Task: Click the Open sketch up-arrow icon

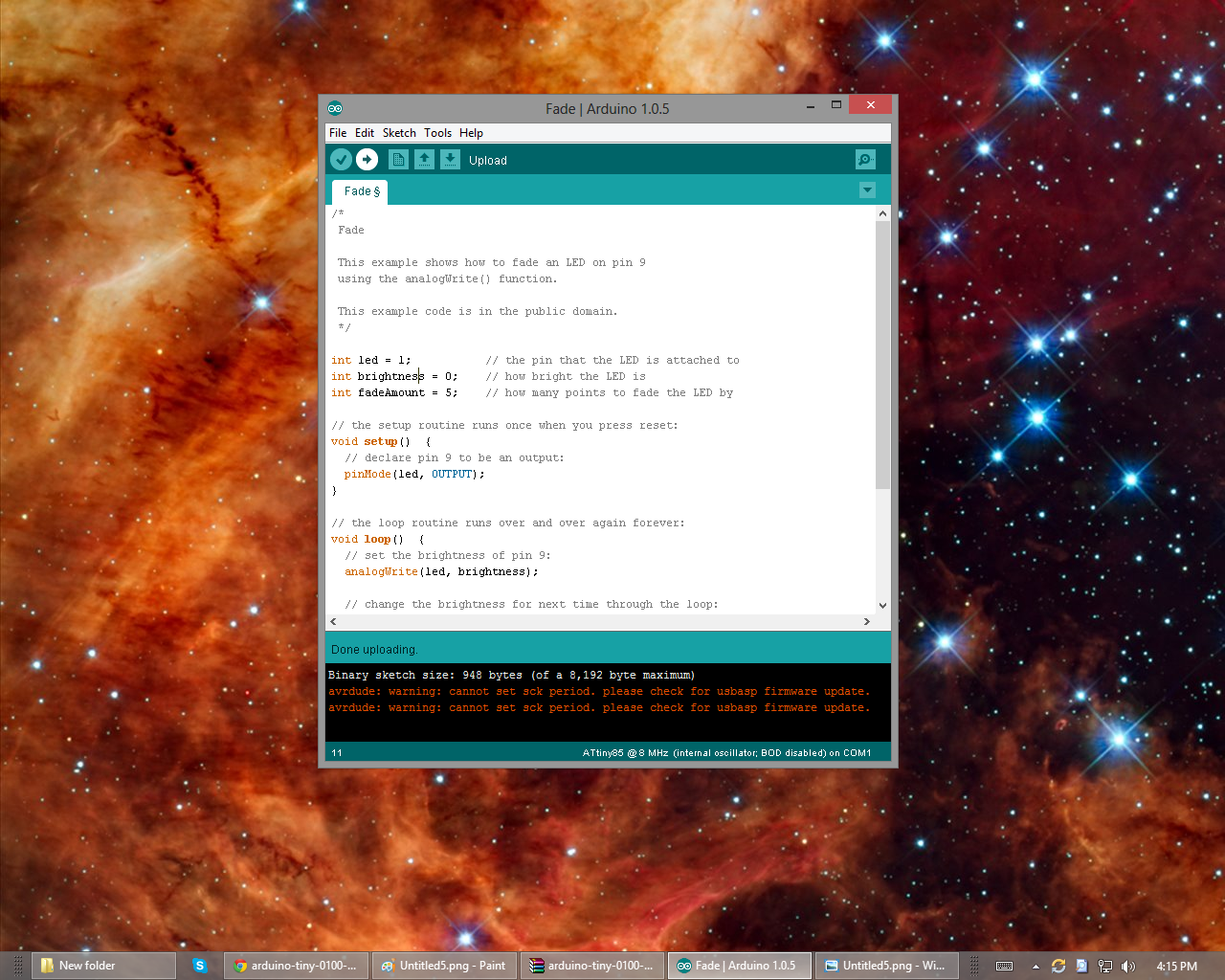Action: [x=424, y=160]
